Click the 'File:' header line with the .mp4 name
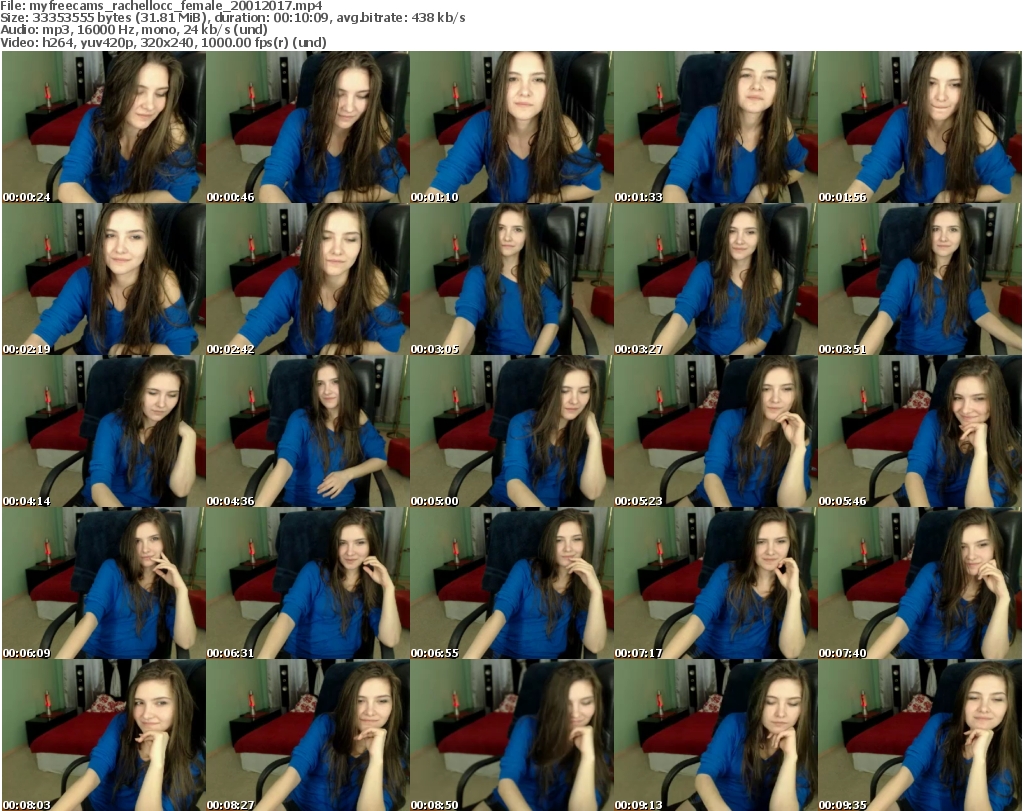The image size is (1024, 811). click(161, 6)
